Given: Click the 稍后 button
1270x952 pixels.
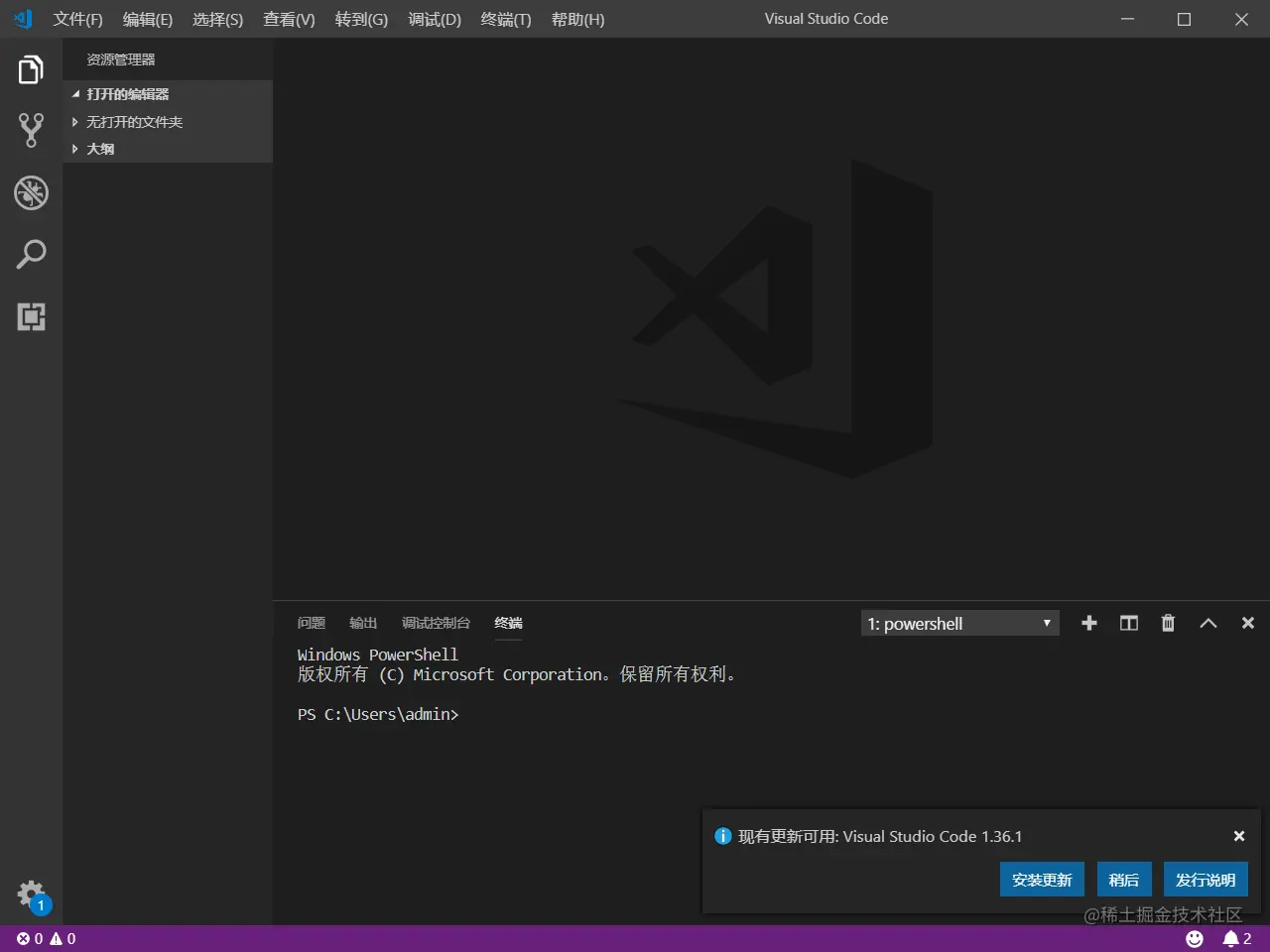Looking at the screenshot, I should point(1124,880).
